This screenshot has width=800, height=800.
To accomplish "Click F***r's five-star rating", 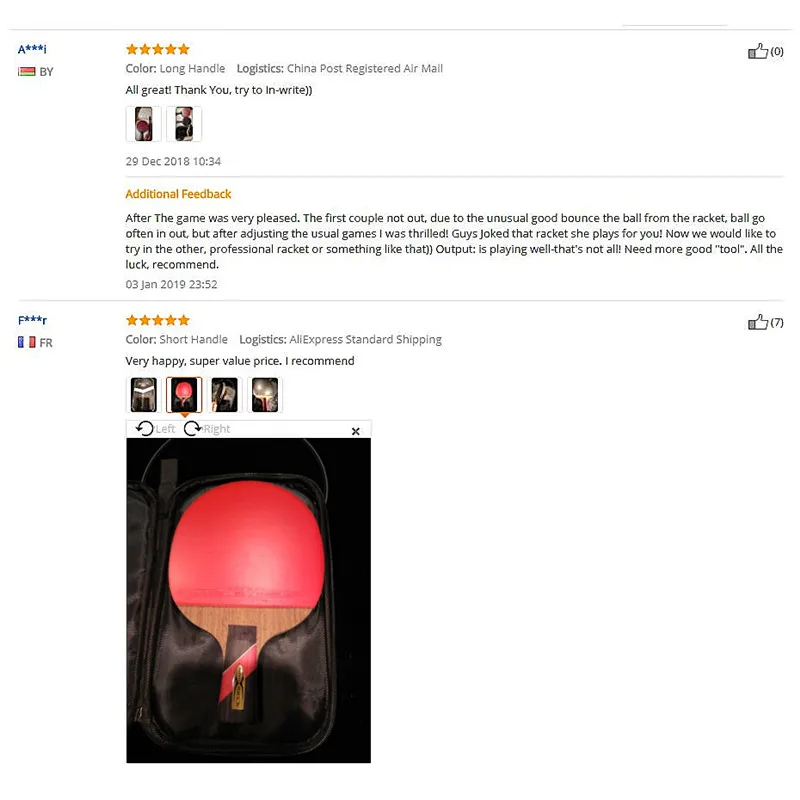I will point(158,320).
